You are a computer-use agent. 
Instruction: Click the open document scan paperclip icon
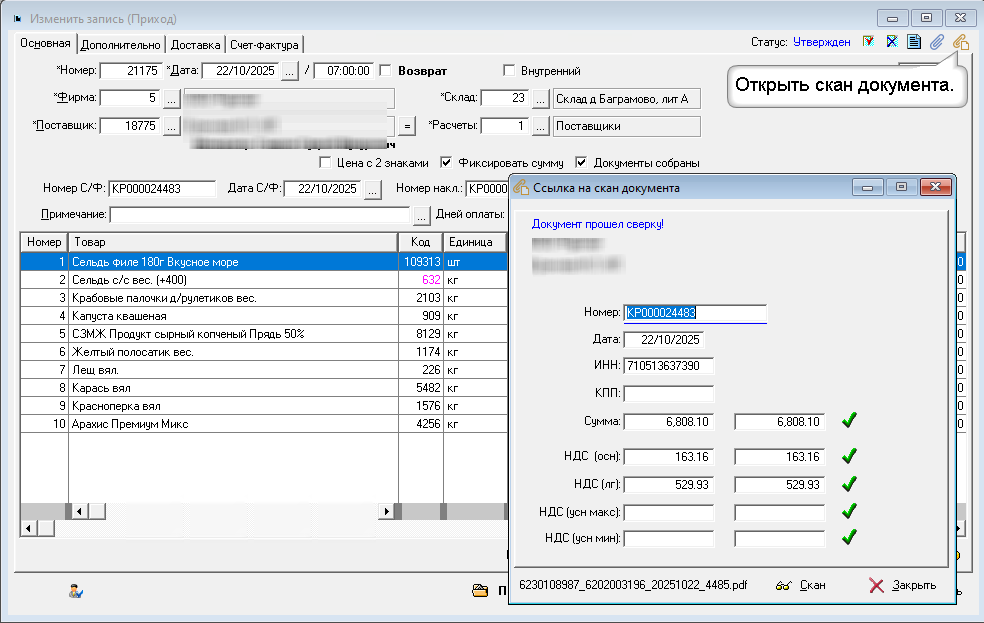pyautogui.click(x=960, y=42)
